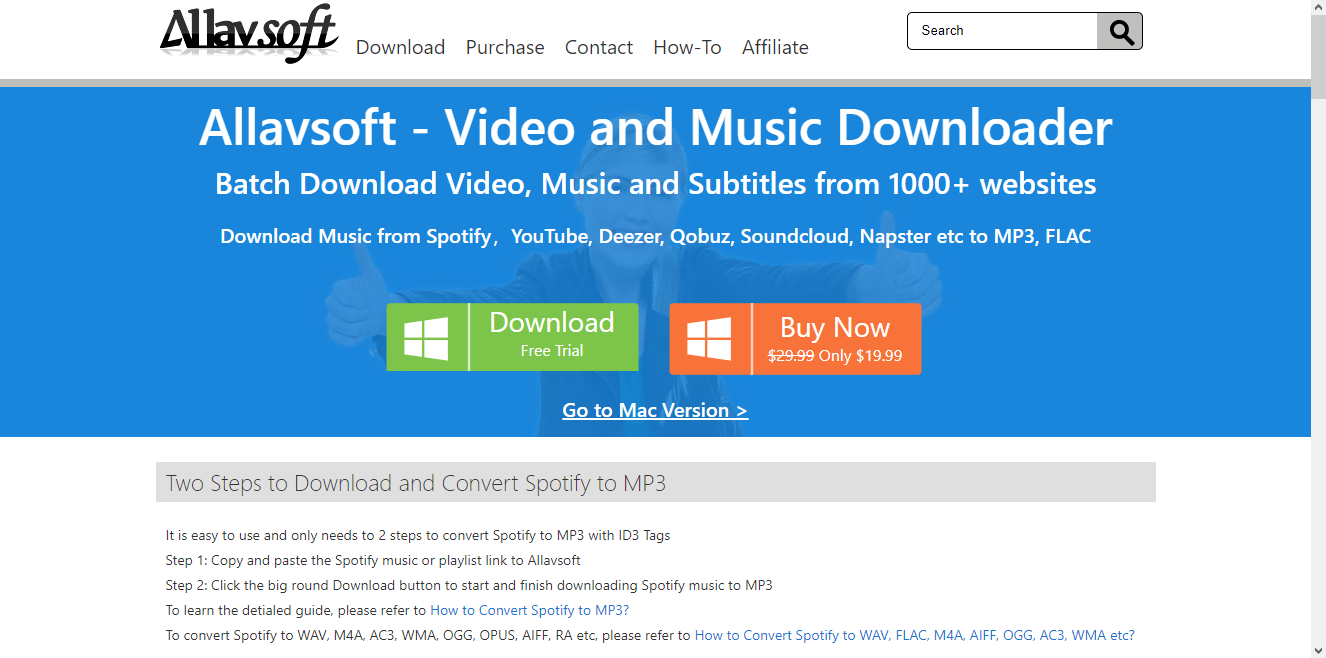Image resolution: width=1326 pixels, height=658 pixels.
Task: Open the Convert Spotify to WAV, FLAC link
Action: [914, 635]
